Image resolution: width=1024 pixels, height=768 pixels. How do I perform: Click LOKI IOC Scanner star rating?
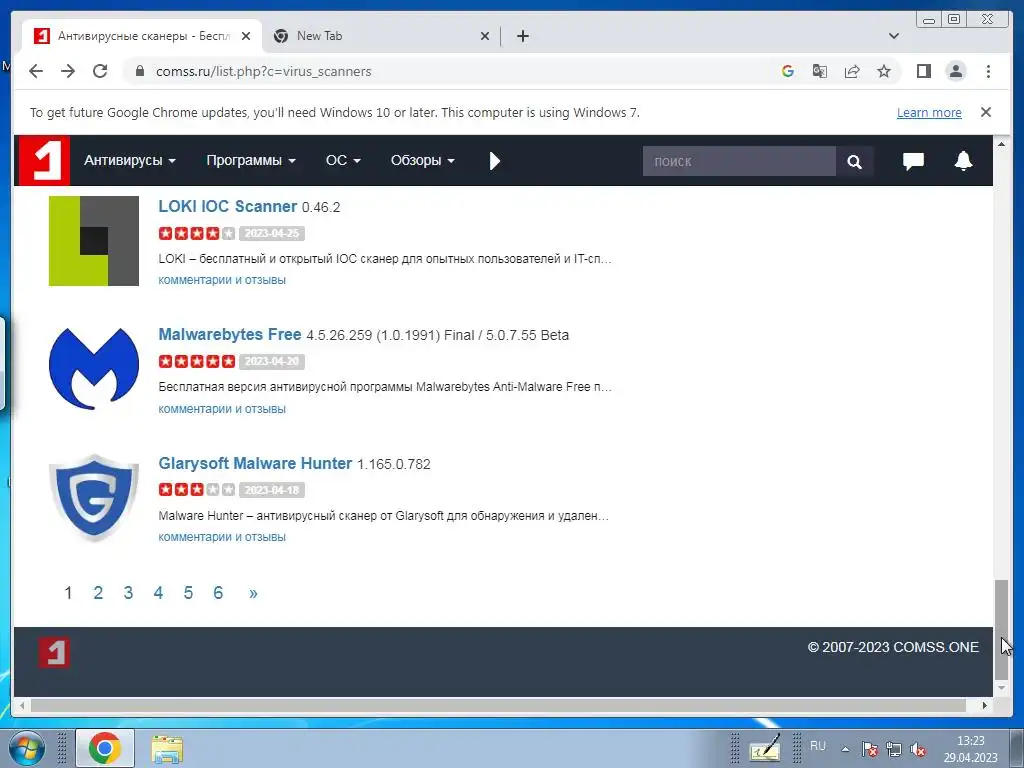[197, 233]
